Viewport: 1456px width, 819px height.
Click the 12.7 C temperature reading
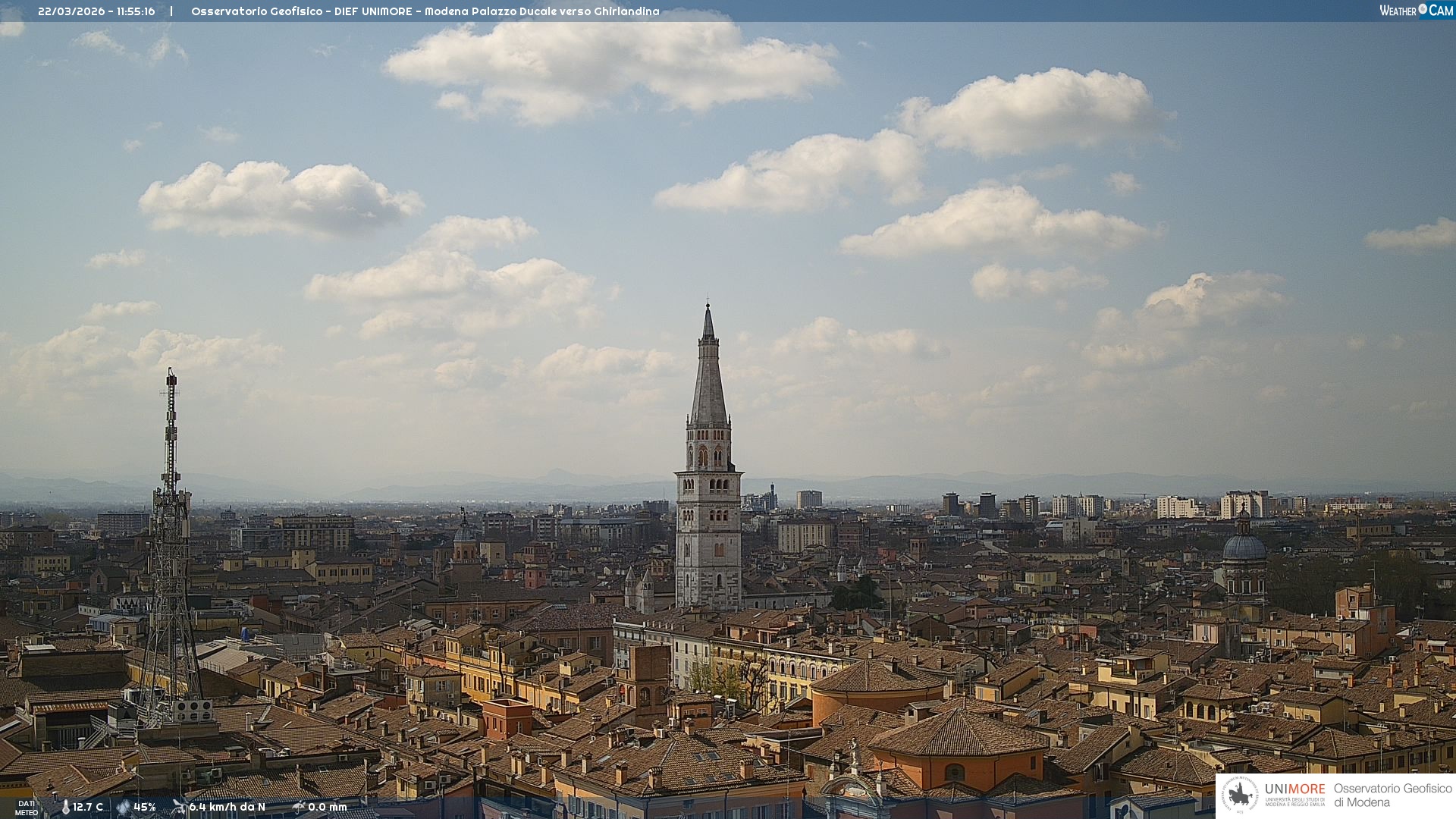[88, 807]
